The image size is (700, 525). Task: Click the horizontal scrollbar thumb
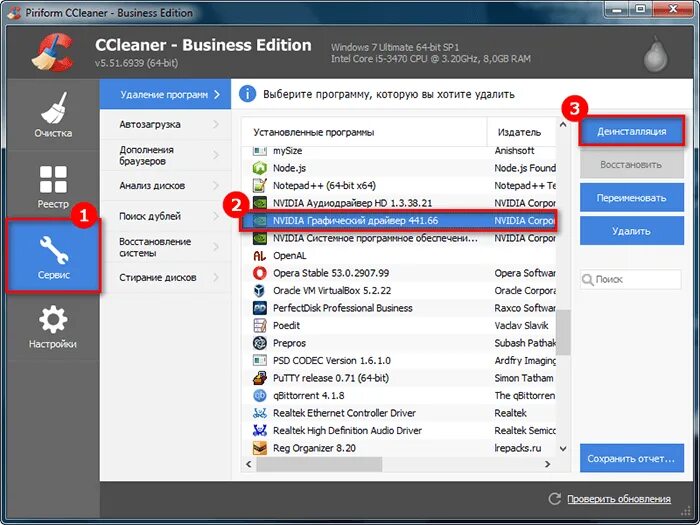[319, 464]
